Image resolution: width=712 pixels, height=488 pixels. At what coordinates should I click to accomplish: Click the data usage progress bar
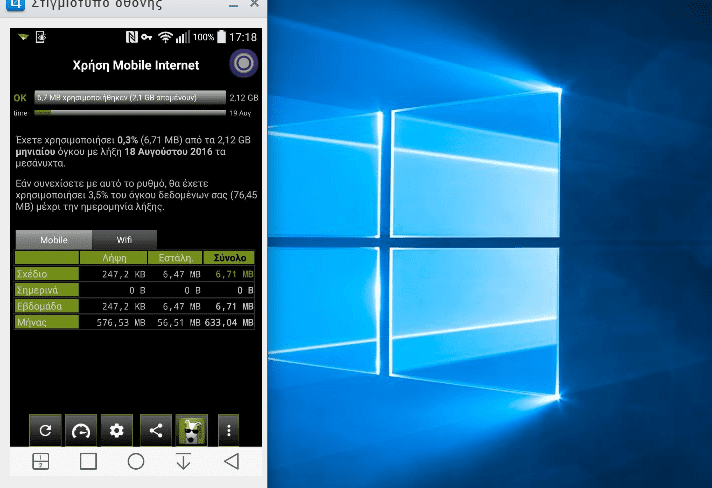[x=130, y=98]
